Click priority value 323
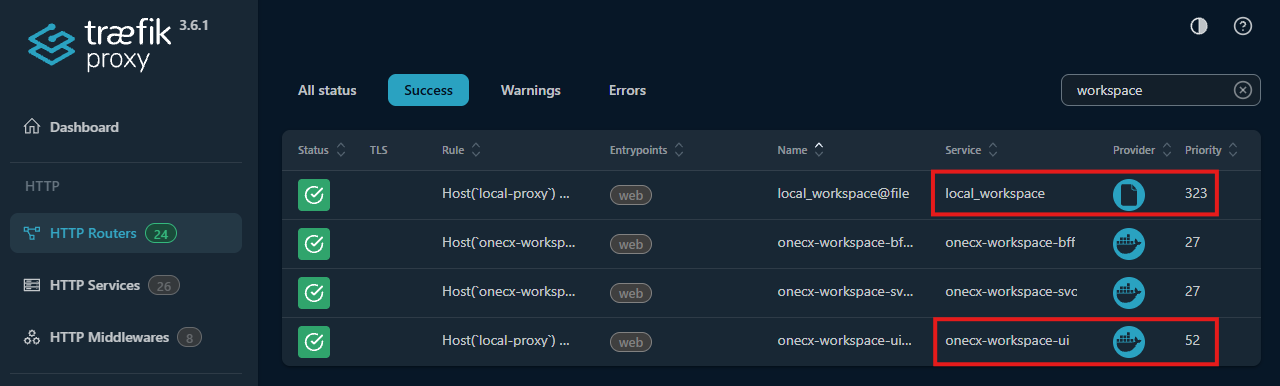The image size is (1280, 386). pos(1196,193)
